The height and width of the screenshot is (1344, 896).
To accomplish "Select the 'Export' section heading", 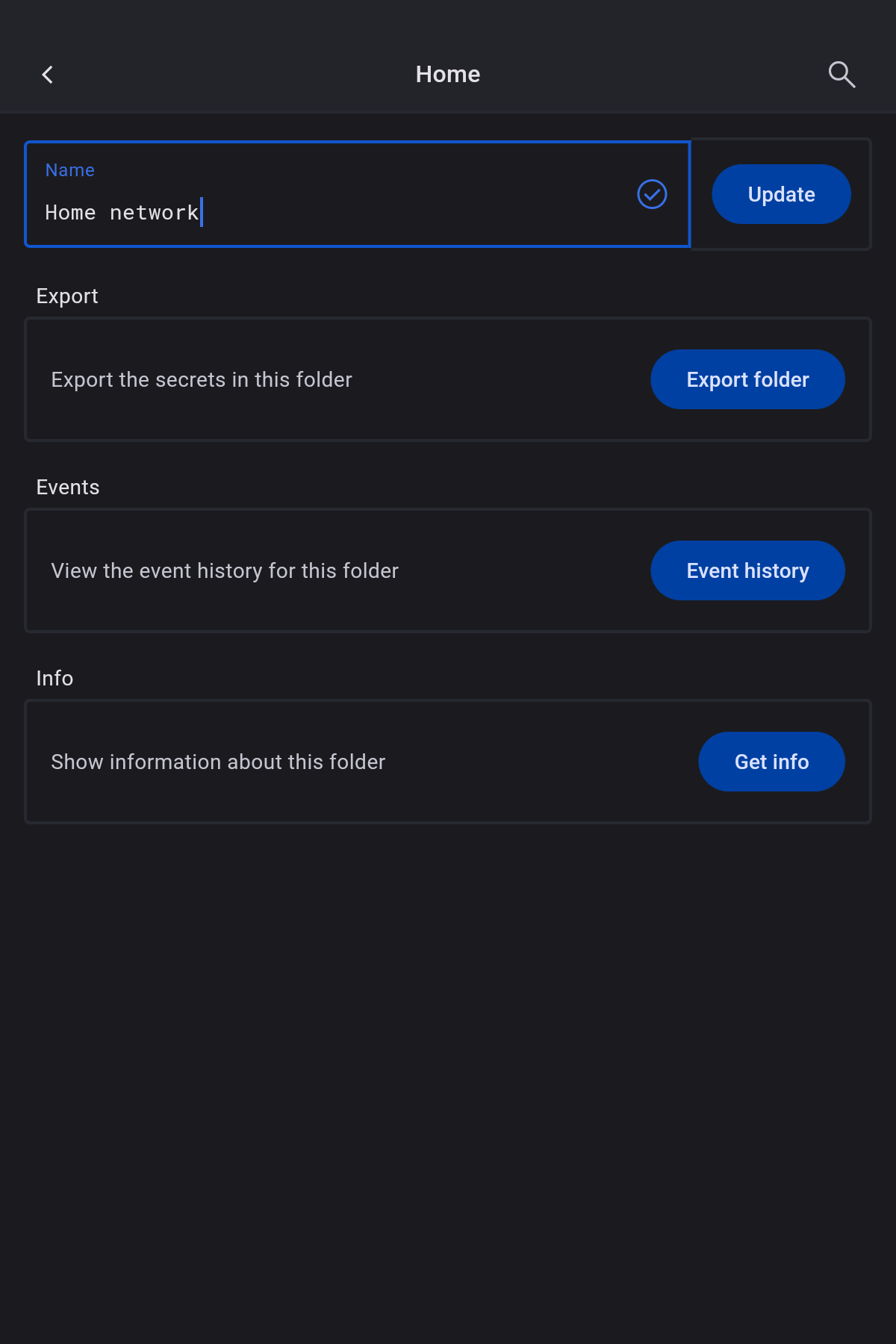I will (67, 296).
